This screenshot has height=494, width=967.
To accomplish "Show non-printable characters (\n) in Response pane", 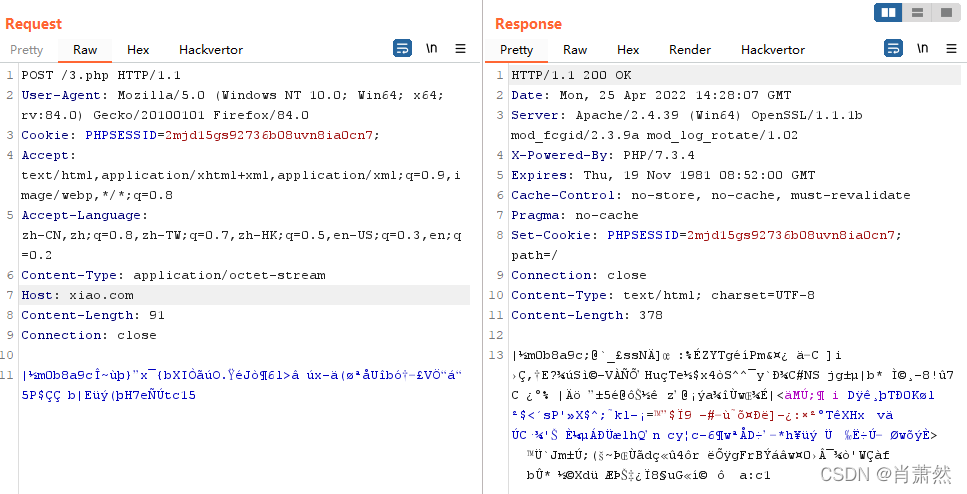I will click(x=922, y=48).
